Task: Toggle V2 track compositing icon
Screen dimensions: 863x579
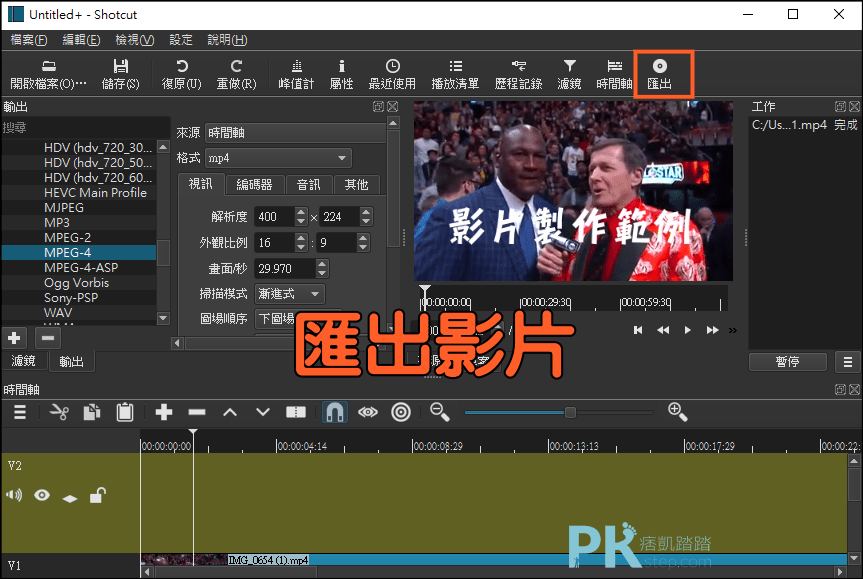Action: click(x=70, y=498)
